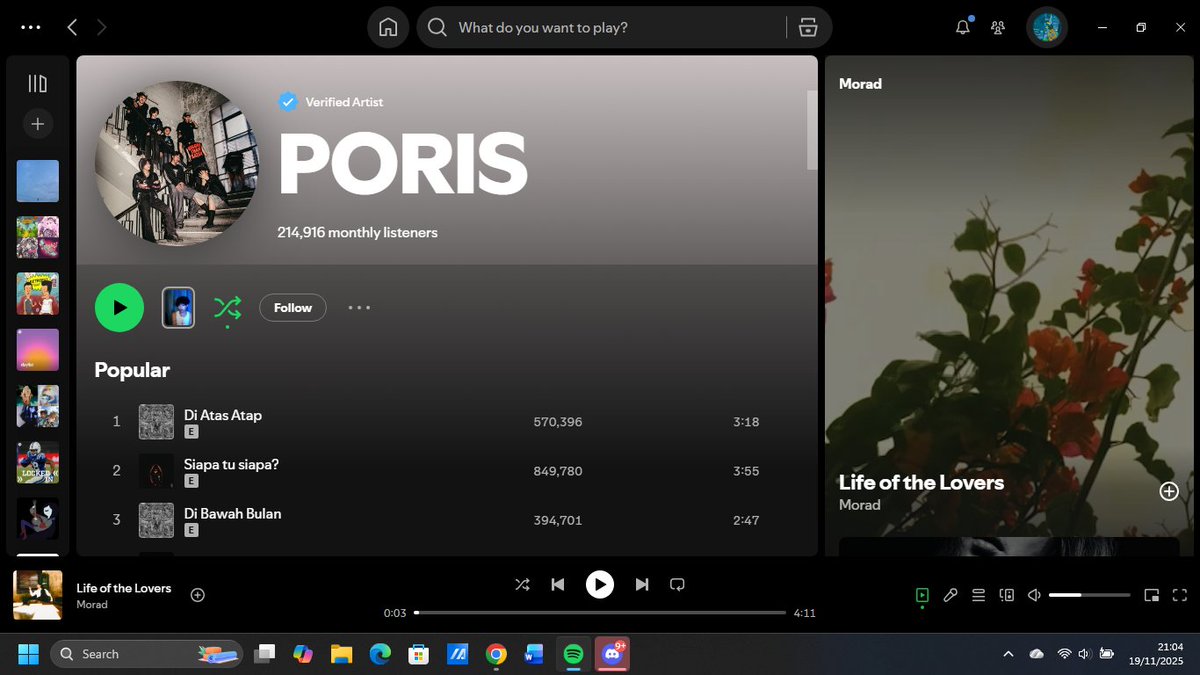Click the now playing album art in bottom bar
The height and width of the screenshot is (675, 1200).
(37, 595)
